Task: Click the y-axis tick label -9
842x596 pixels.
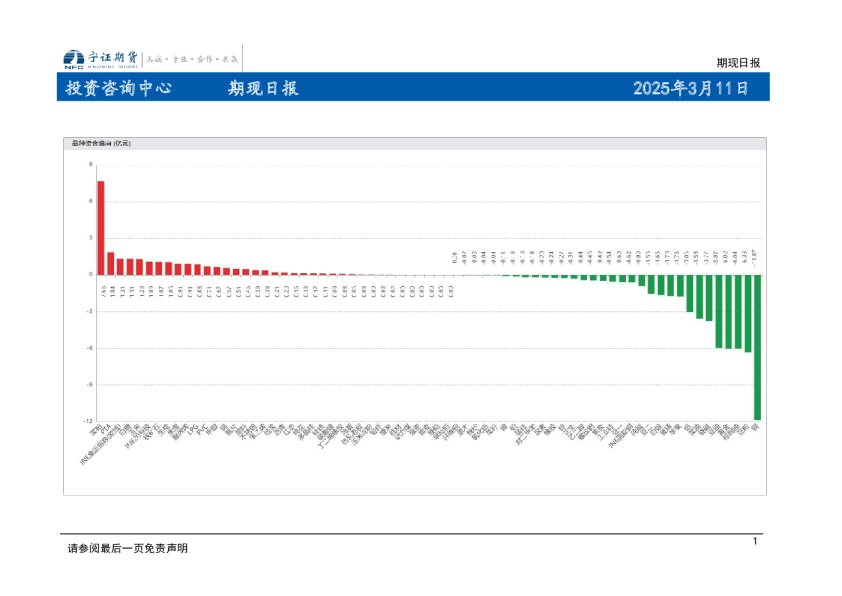Action: 89,384
